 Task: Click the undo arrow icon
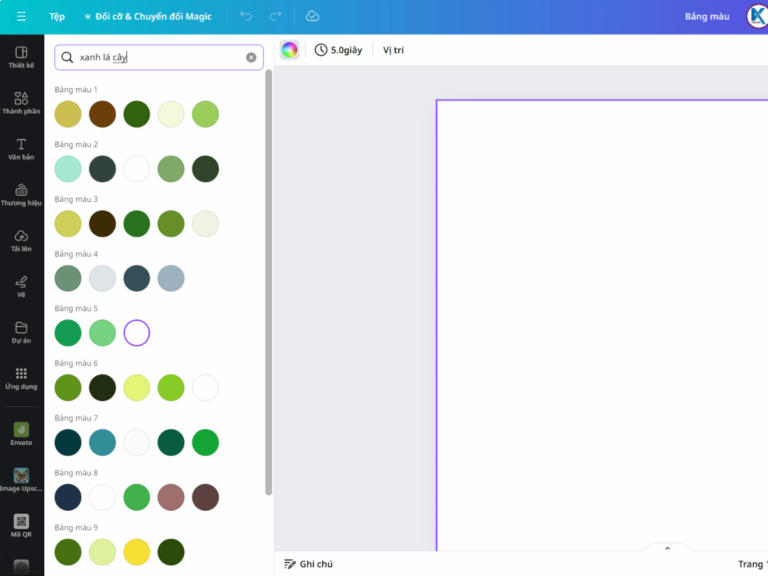coord(246,17)
